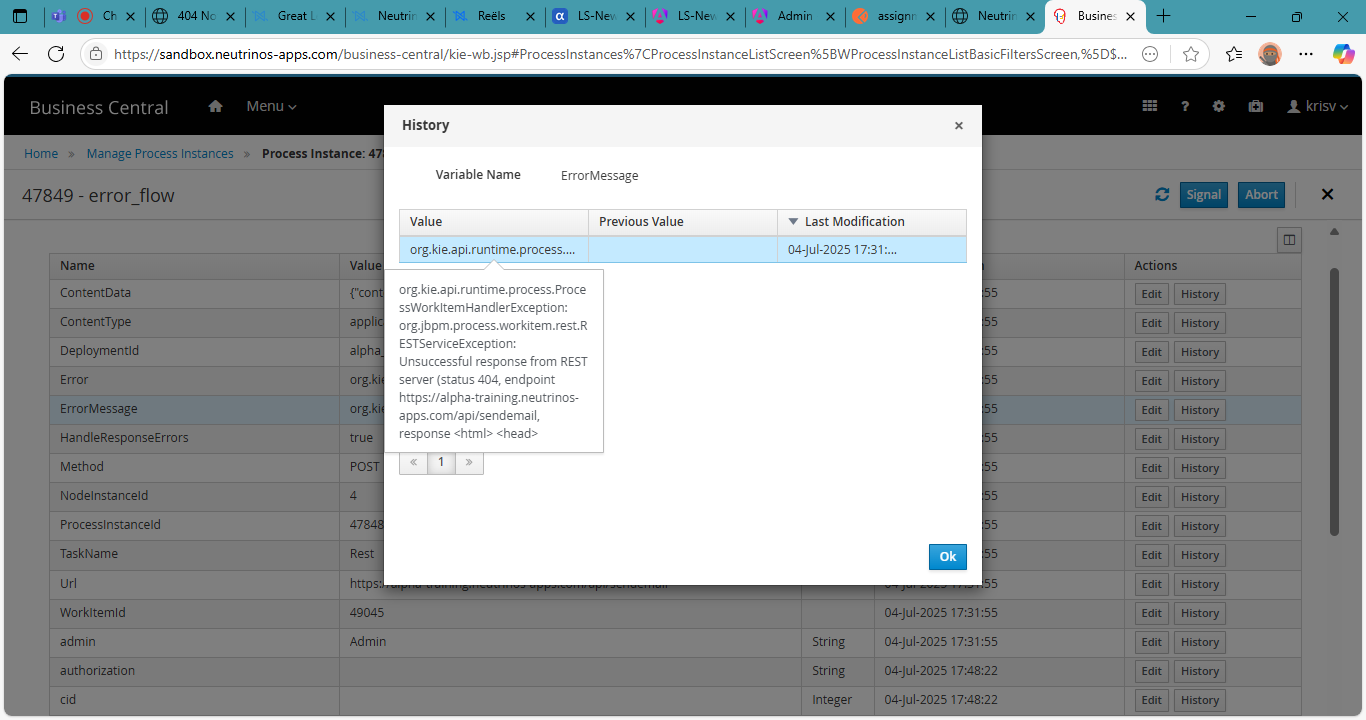Sort by the Last Modification column arrow
This screenshot has height=720, width=1366.
794,222
